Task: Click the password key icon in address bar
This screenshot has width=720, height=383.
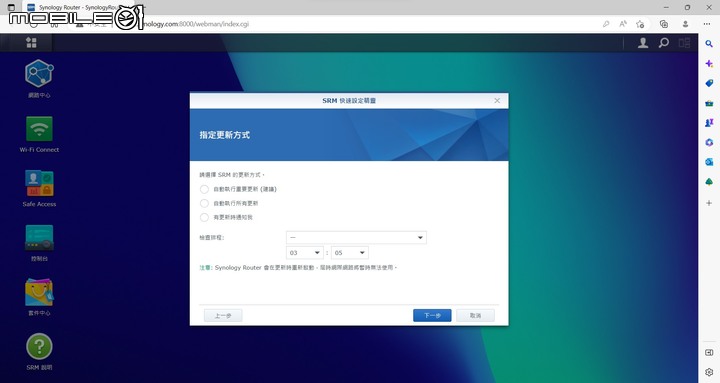Action: tap(606, 24)
